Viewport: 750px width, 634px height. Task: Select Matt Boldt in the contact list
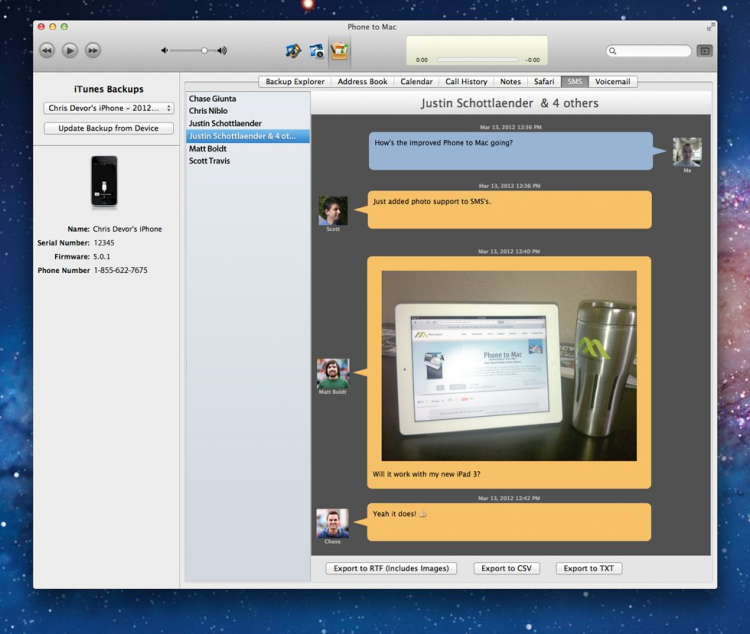tap(210, 148)
